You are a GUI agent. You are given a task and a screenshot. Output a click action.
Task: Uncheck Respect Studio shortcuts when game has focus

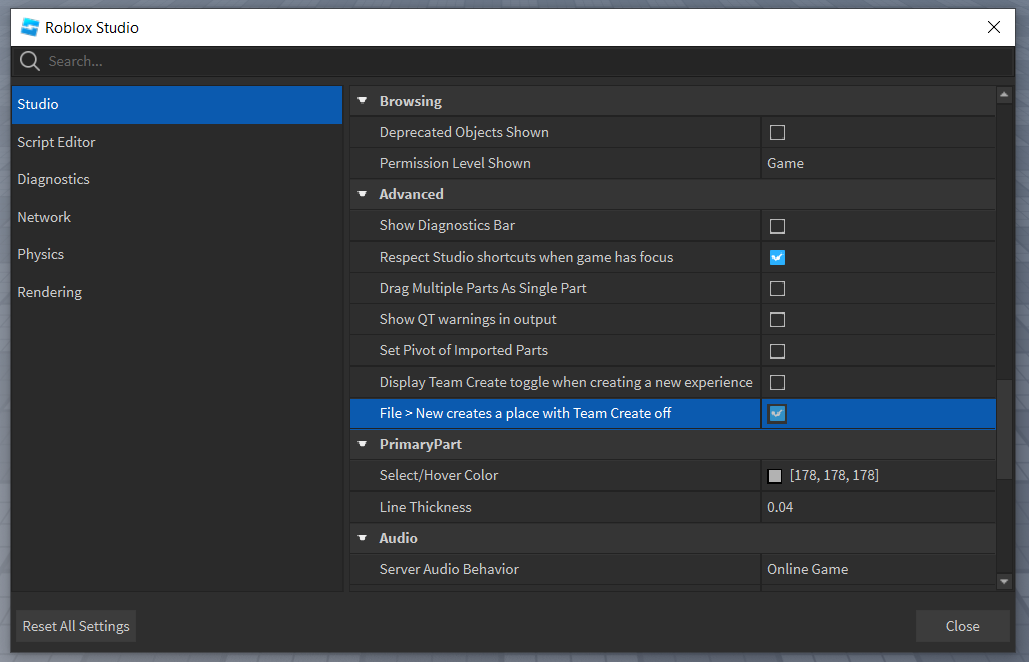[x=777, y=257]
